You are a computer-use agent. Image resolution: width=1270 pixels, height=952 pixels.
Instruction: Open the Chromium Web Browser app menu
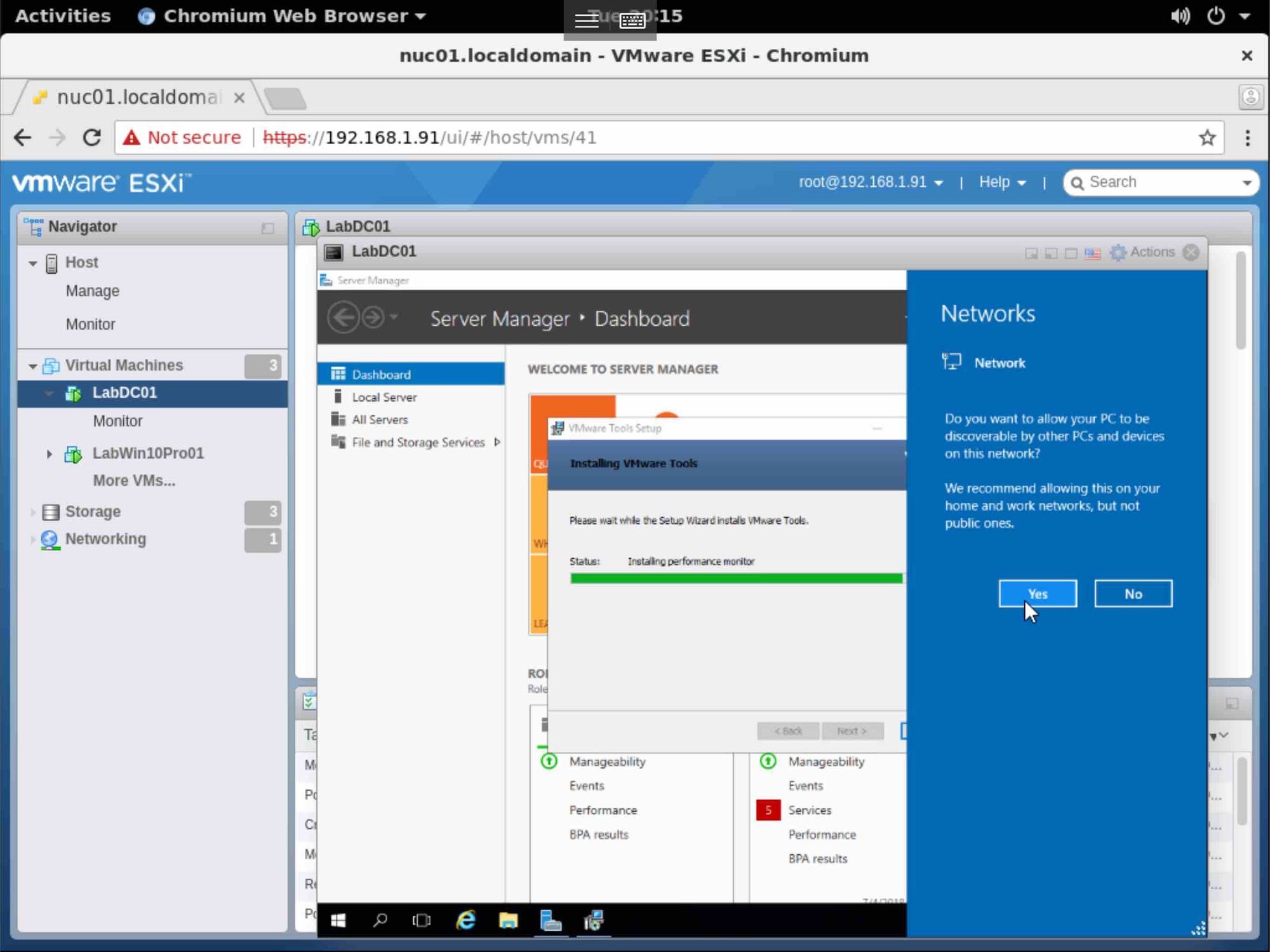click(282, 16)
